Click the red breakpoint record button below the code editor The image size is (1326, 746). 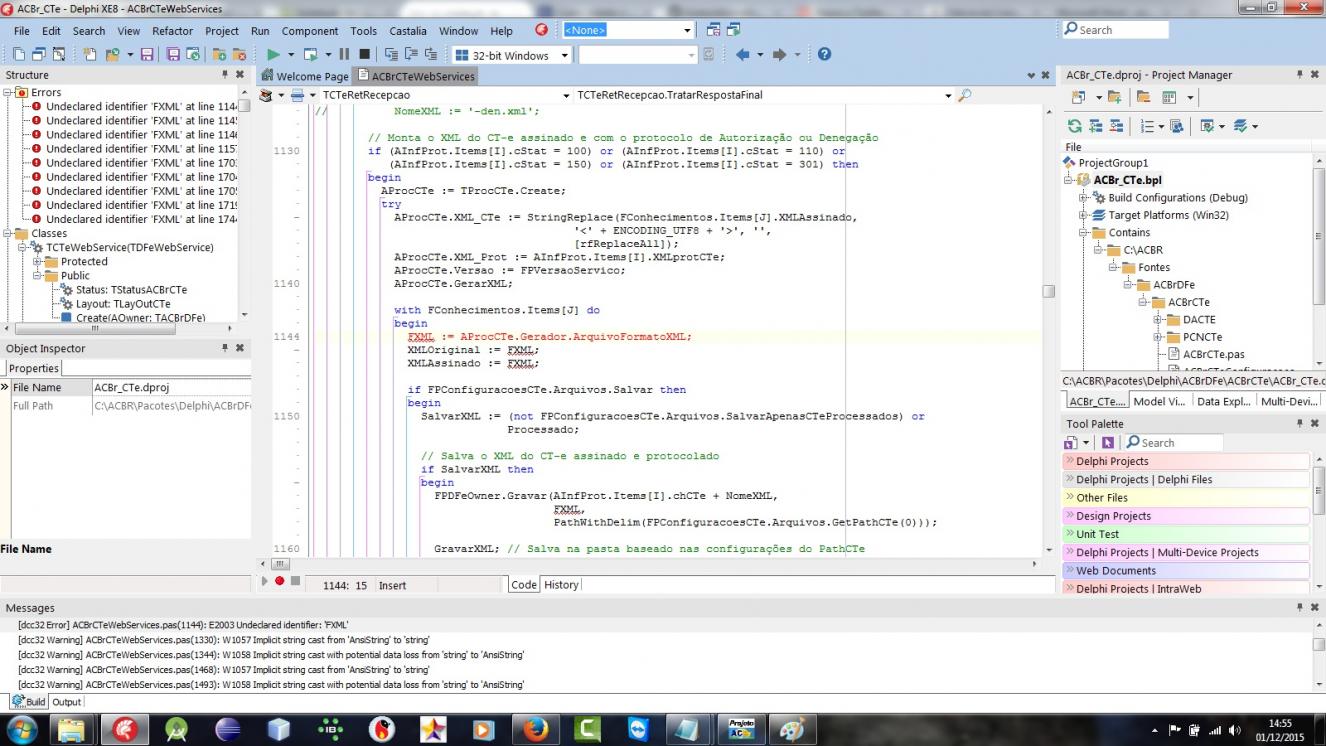[280, 581]
